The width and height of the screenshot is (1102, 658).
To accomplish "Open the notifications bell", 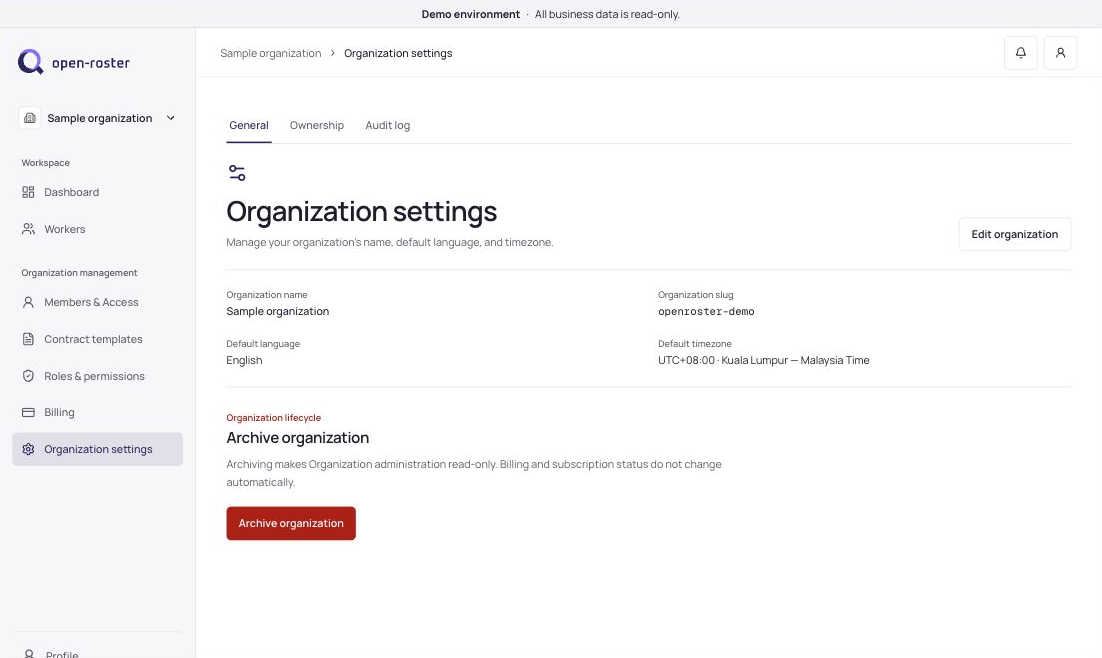I will (x=1020, y=53).
